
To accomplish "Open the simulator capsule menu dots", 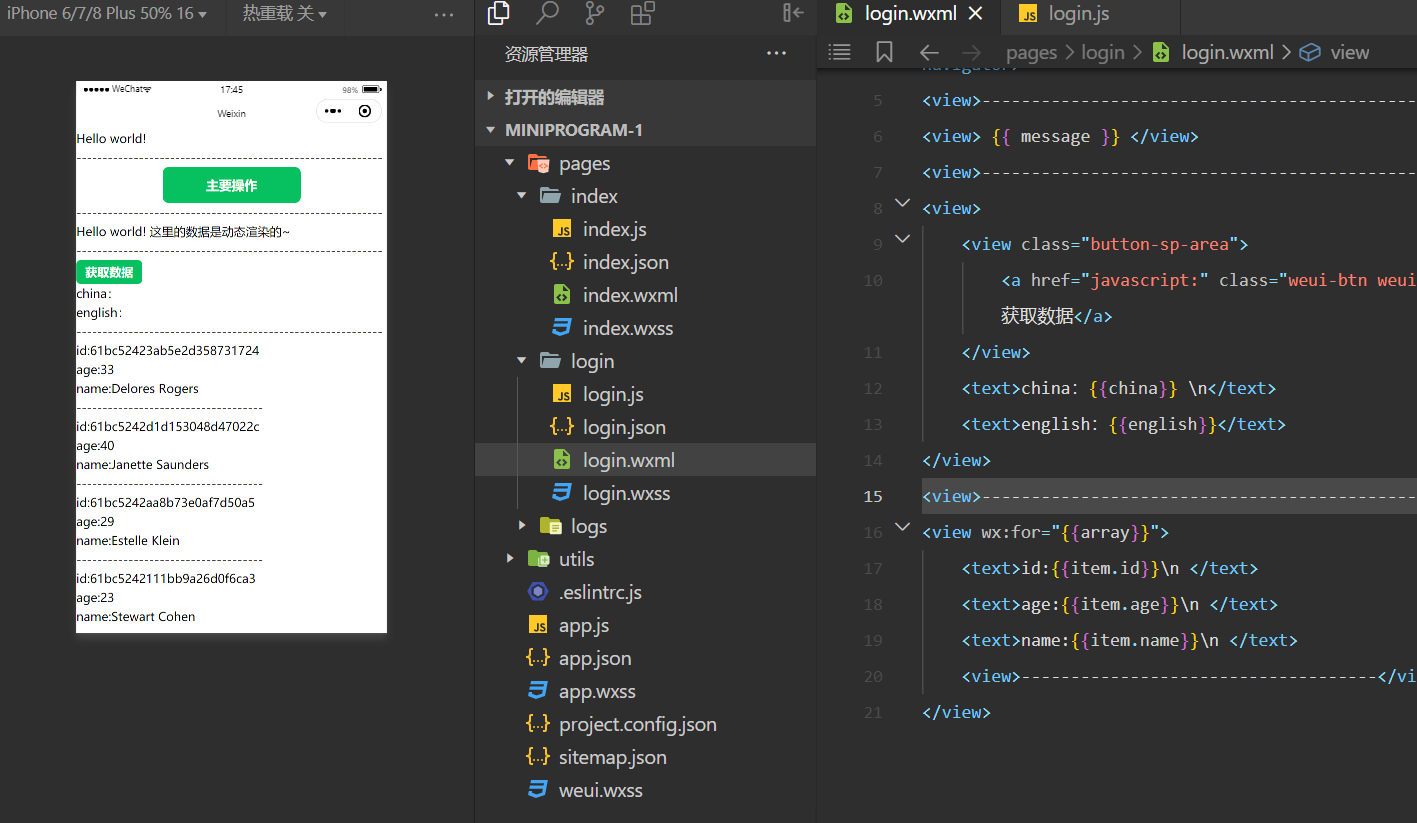I will [333, 111].
